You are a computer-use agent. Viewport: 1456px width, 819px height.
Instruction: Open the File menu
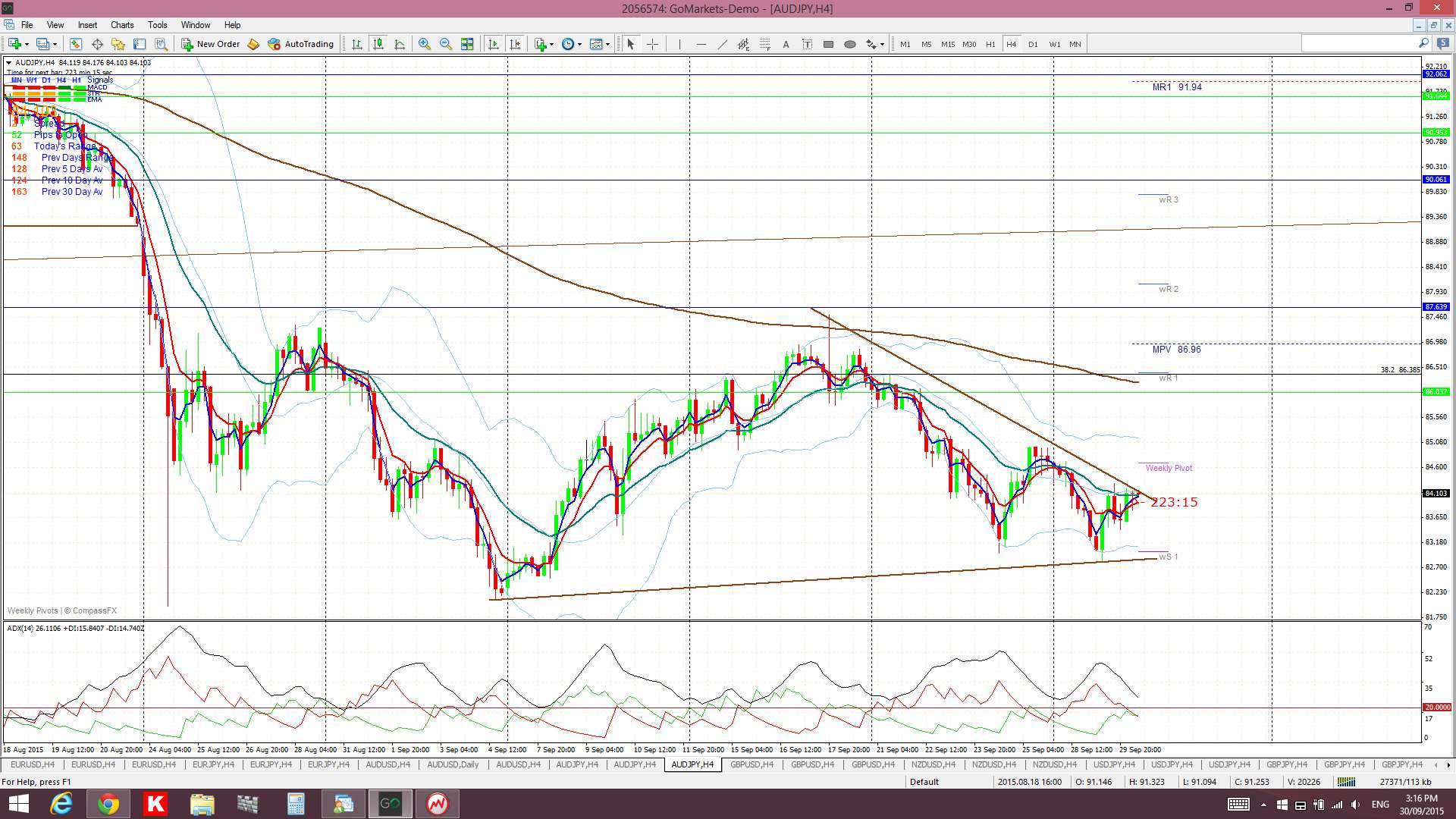pos(27,25)
